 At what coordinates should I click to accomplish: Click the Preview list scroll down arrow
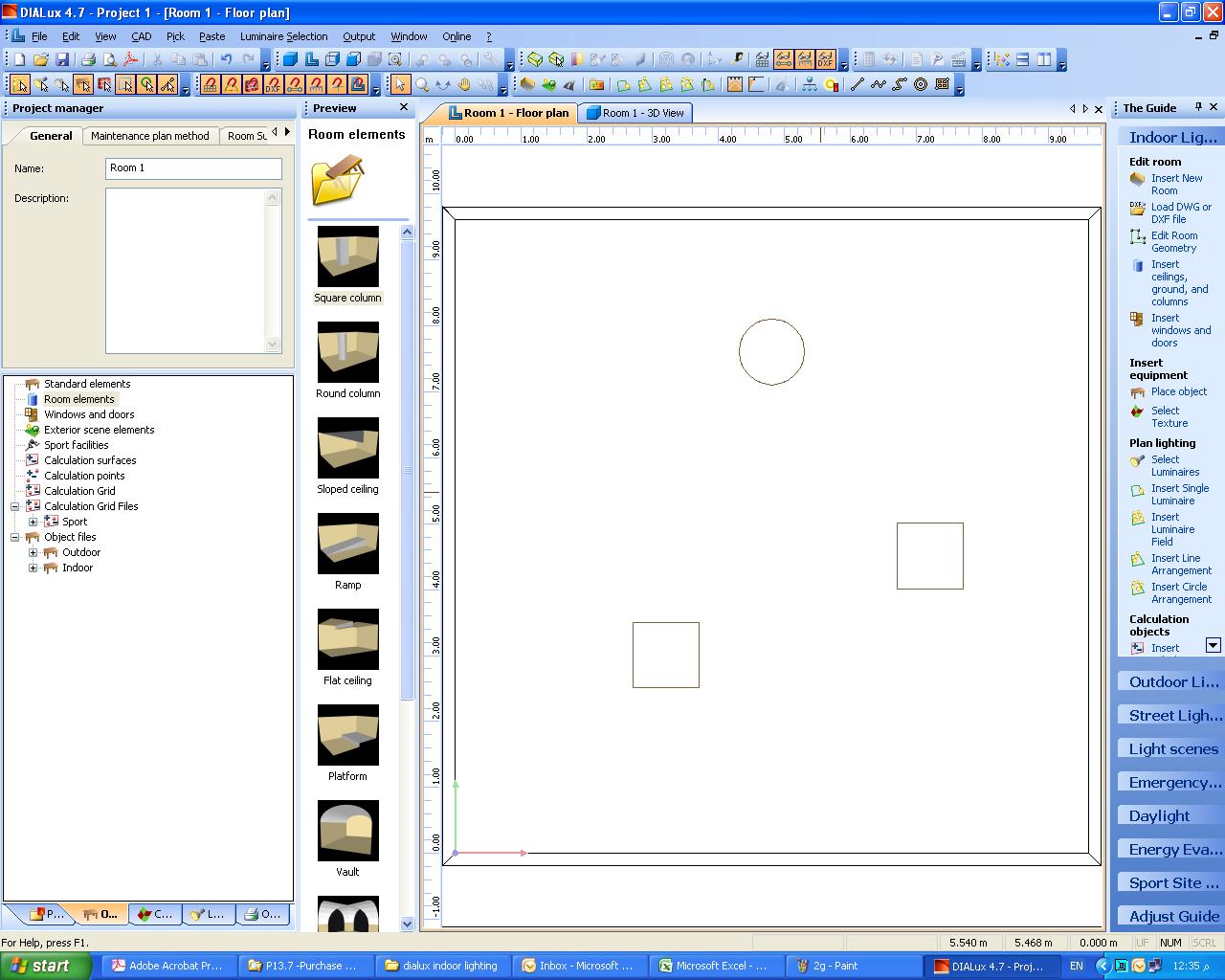(407, 924)
